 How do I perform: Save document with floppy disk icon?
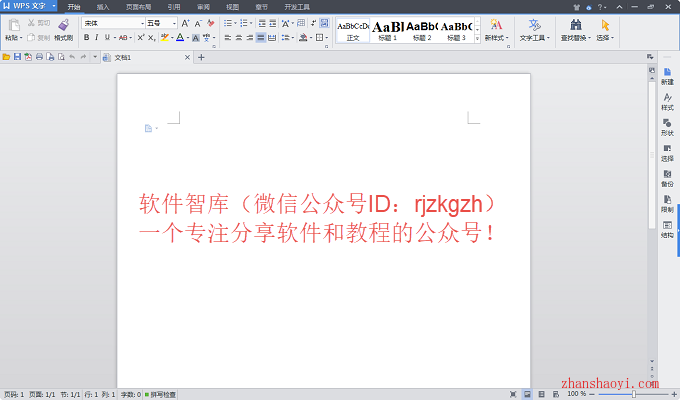coord(17,57)
